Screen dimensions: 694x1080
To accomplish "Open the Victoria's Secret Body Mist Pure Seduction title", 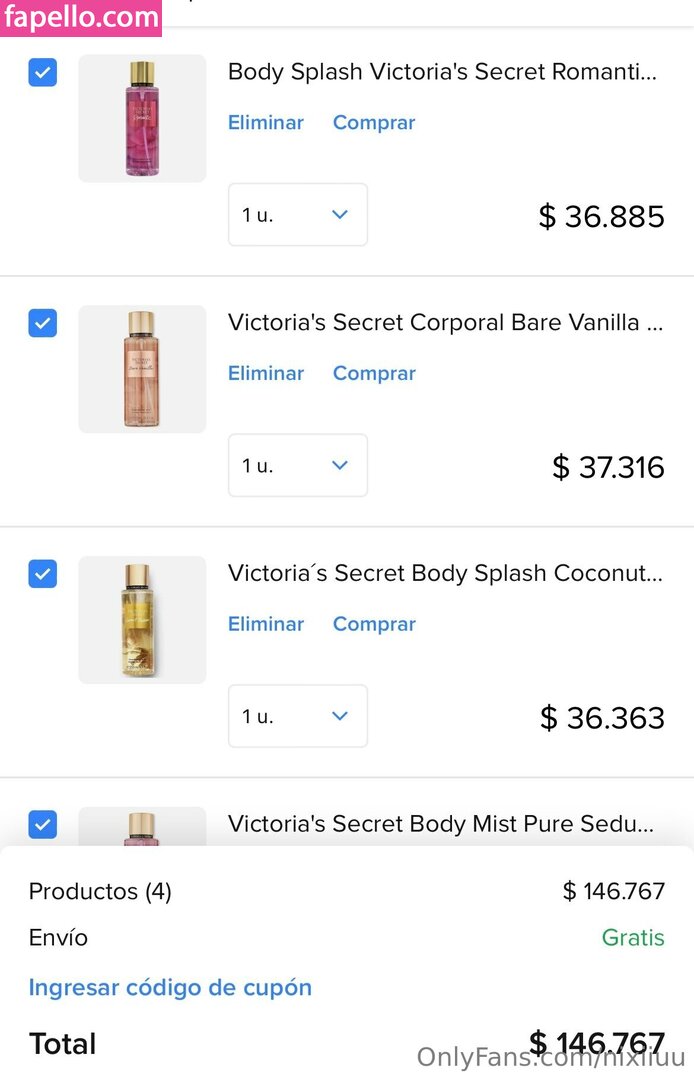I will point(441,825).
